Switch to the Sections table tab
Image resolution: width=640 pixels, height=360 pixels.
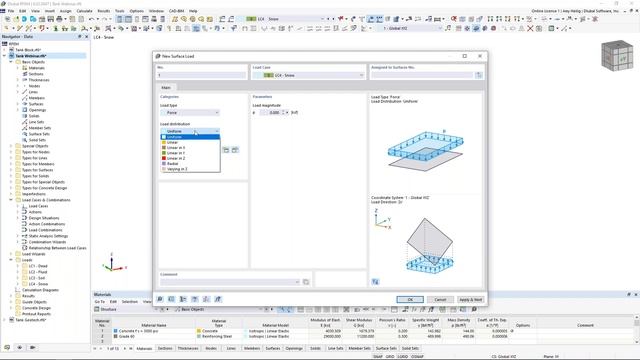click(165, 349)
